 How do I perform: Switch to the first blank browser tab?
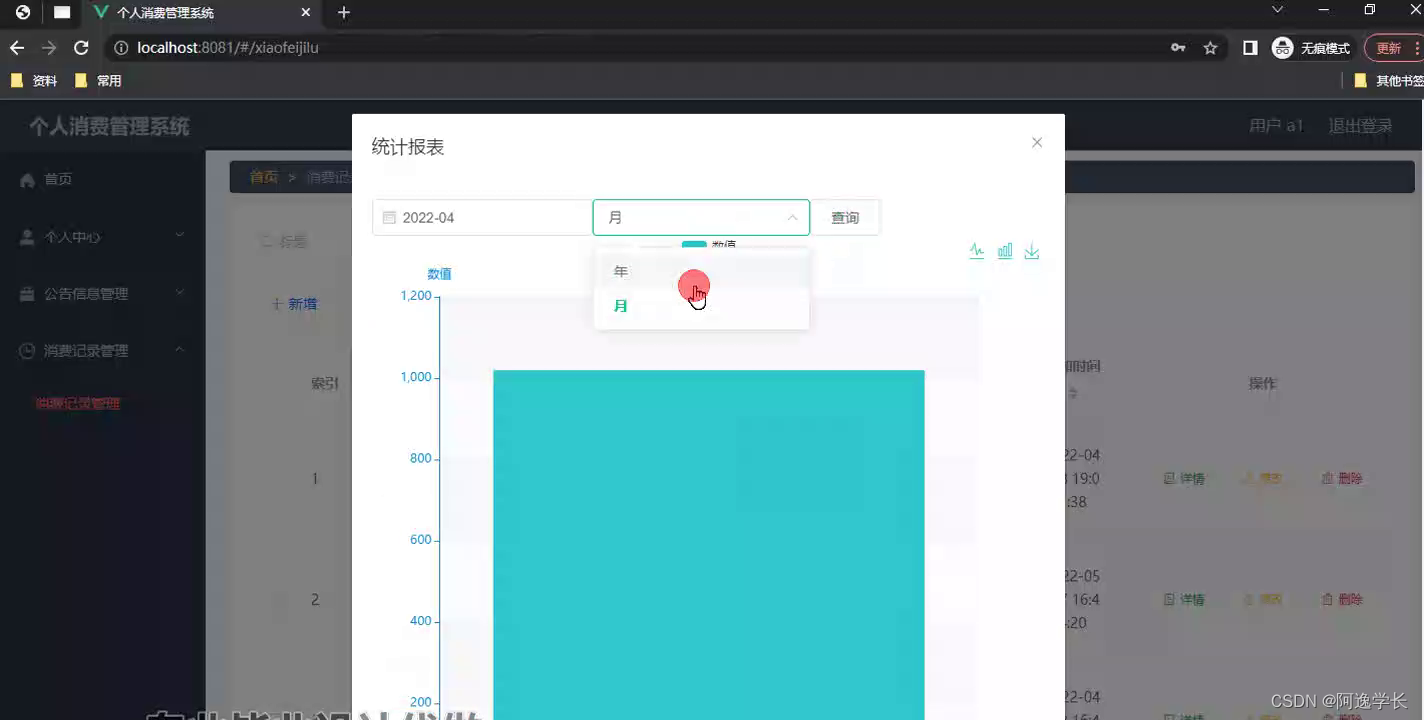[x=62, y=13]
